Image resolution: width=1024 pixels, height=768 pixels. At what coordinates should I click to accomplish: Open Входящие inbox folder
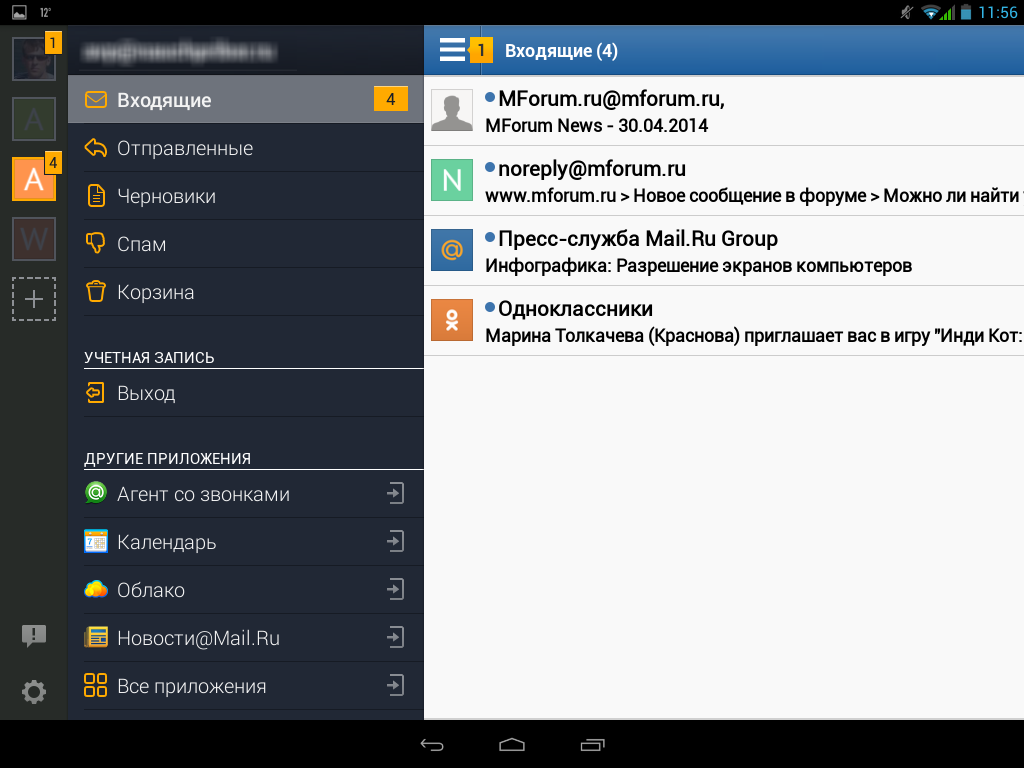[x=246, y=99]
